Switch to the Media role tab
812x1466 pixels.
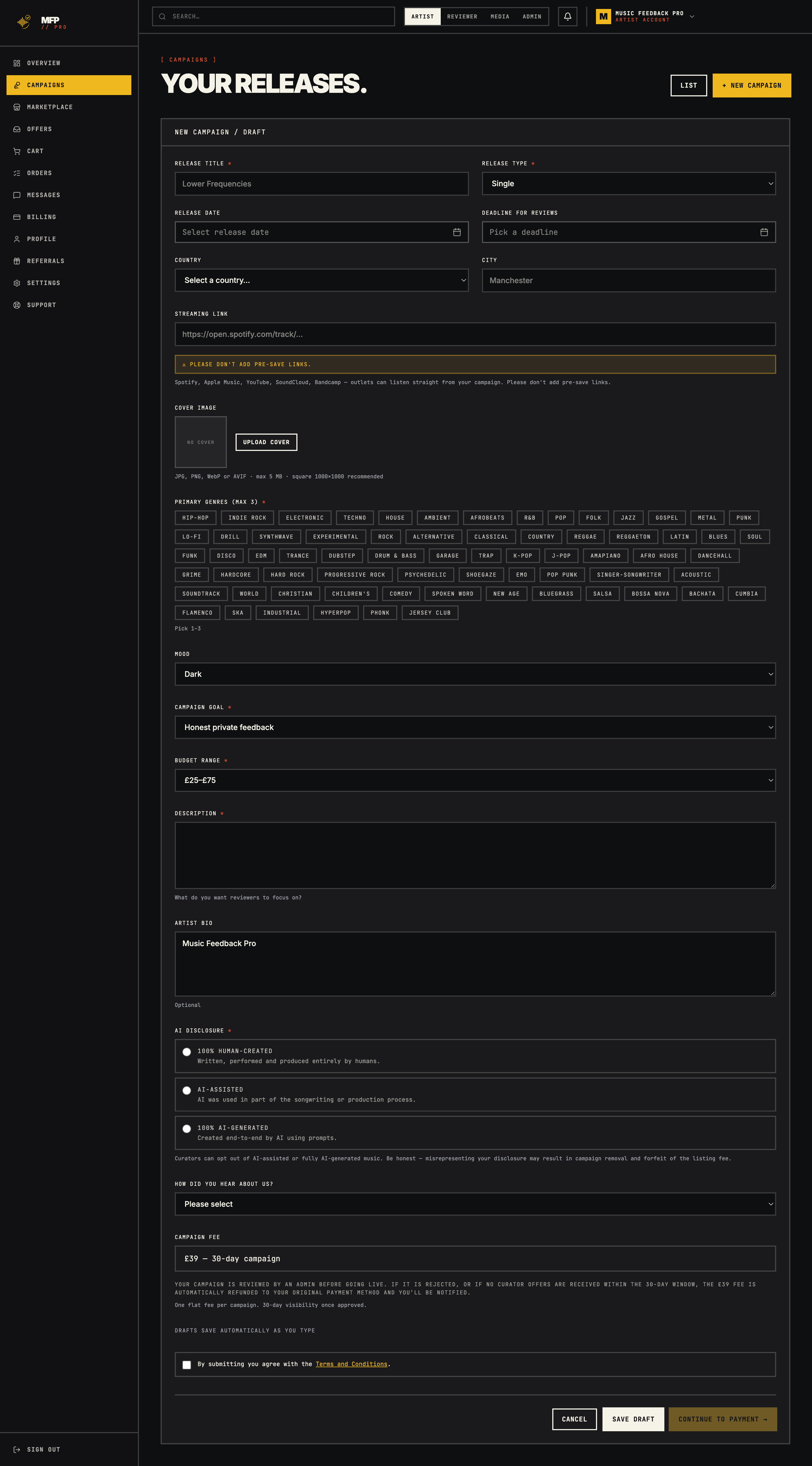(500, 17)
